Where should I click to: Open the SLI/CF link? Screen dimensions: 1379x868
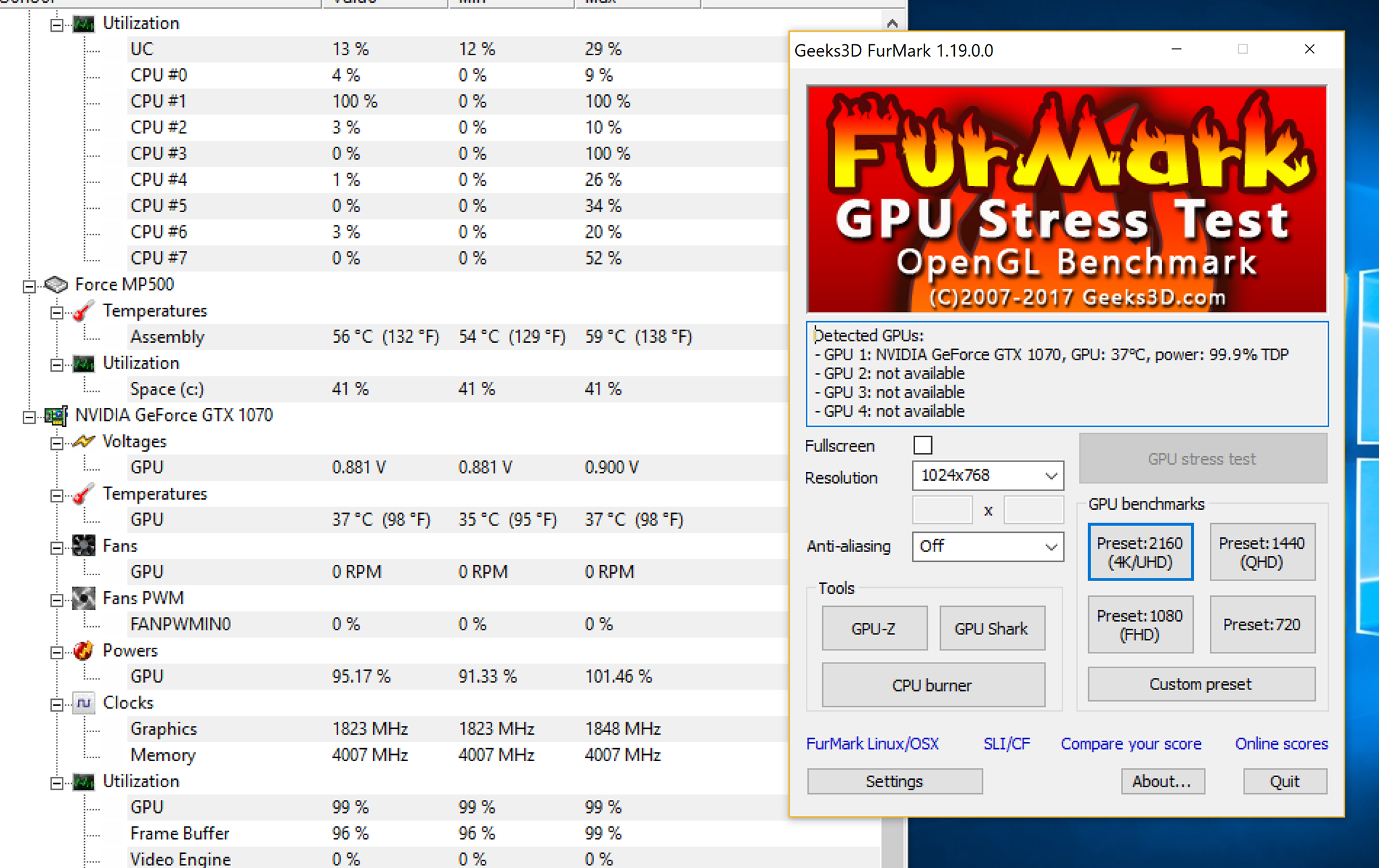click(x=1007, y=743)
